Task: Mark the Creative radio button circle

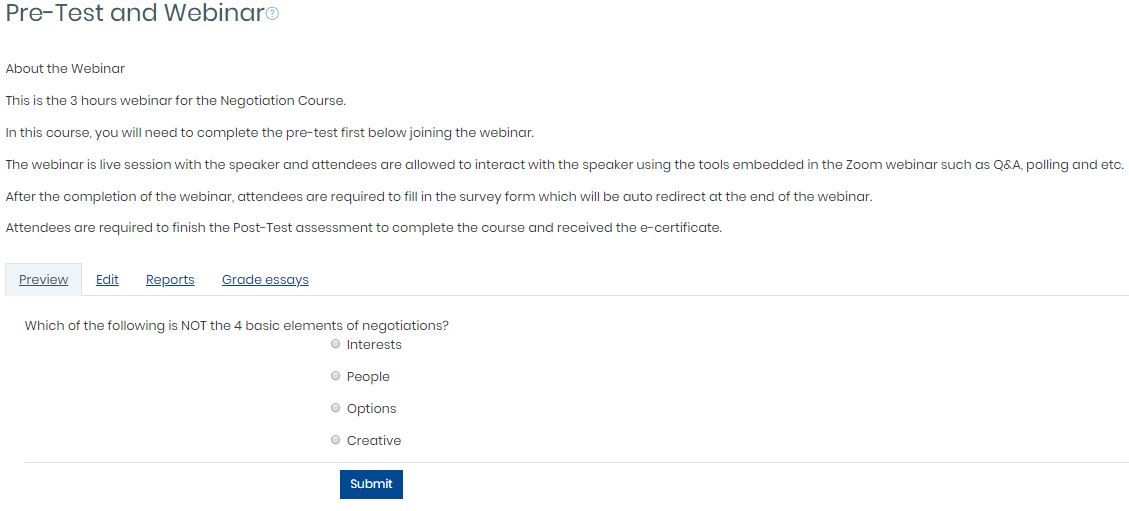Action: [x=335, y=440]
